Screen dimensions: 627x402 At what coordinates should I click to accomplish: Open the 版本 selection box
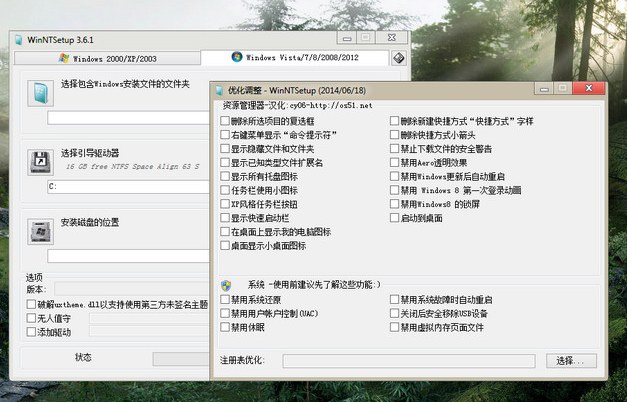click(x=132, y=289)
